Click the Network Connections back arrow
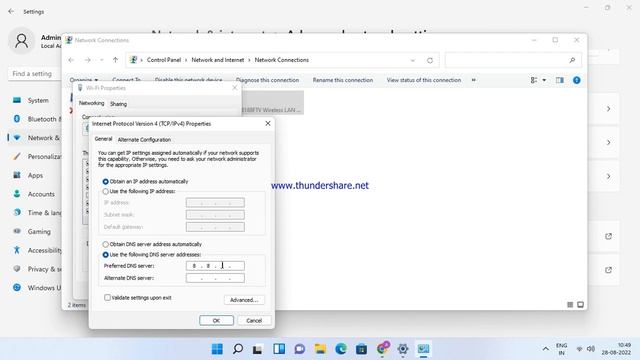The height and width of the screenshot is (360, 640). [71, 60]
